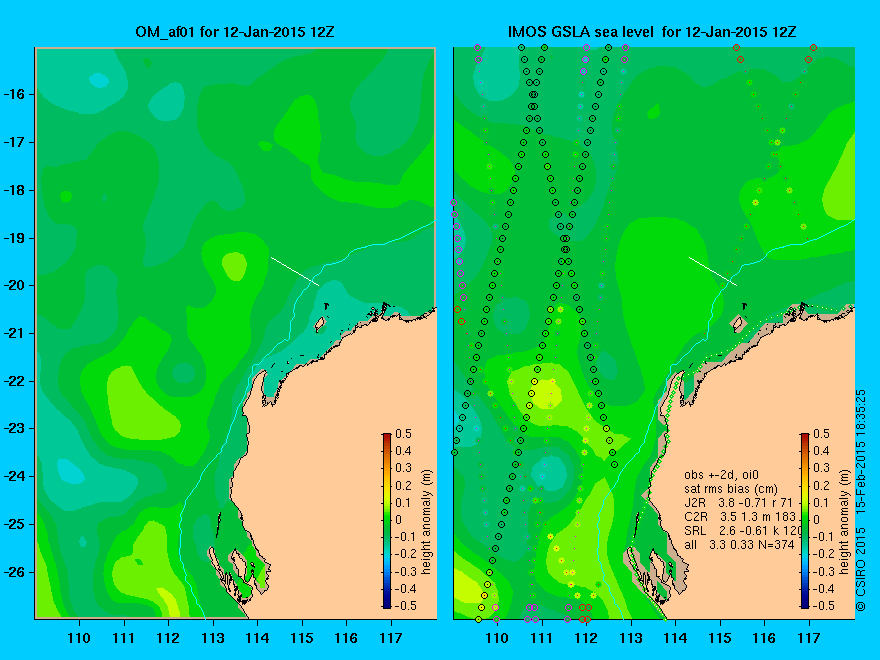Viewport: 880px width, 660px height.
Task: Click the 'OM_af01 for 12-Jan-2015 12Z' title
Action: tap(235, 32)
